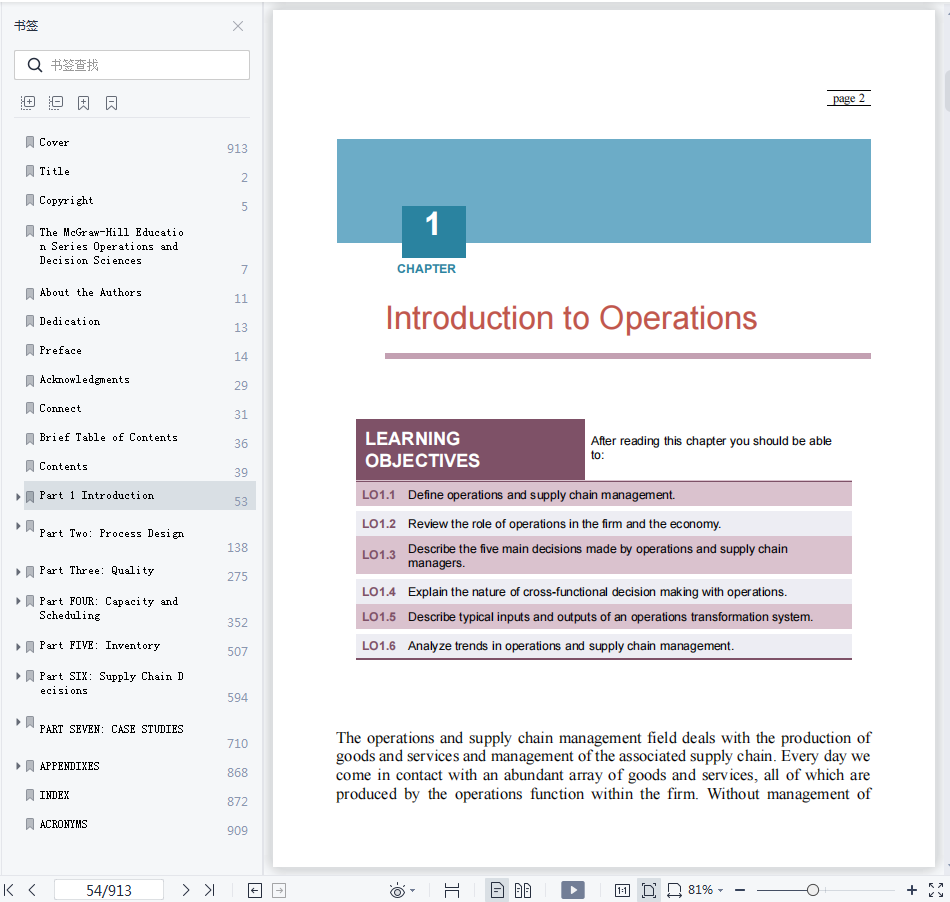Delete the selected bookmark
The image size is (950, 902).
[111, 103]
